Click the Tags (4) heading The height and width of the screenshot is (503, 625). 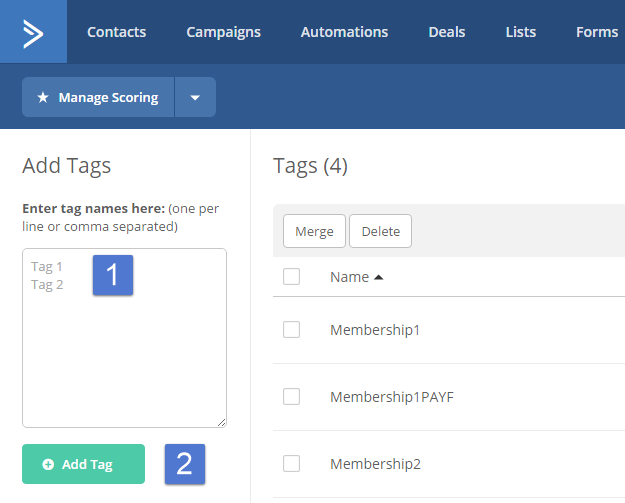coord(311,166)
